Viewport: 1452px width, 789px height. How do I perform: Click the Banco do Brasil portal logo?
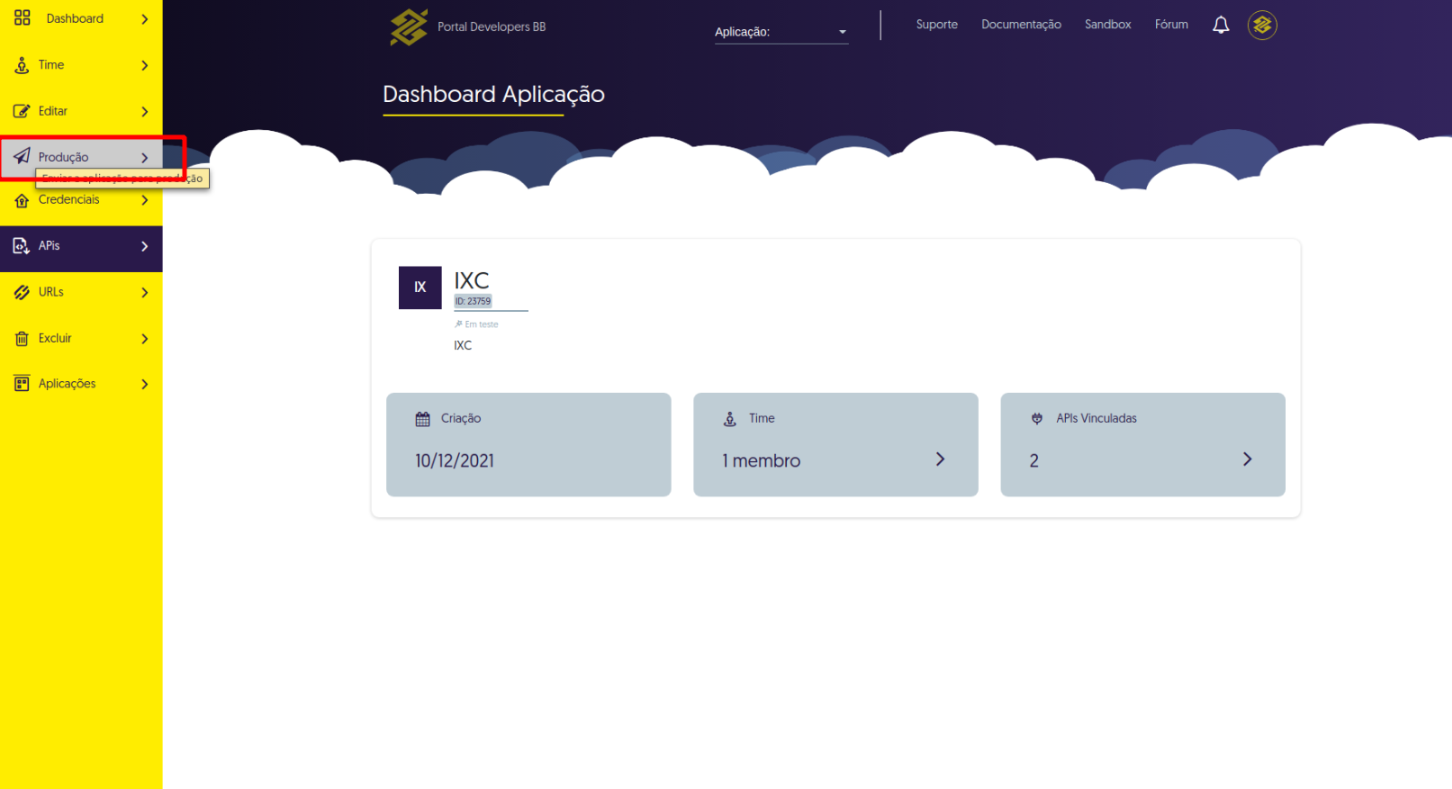tap(409, 27)
